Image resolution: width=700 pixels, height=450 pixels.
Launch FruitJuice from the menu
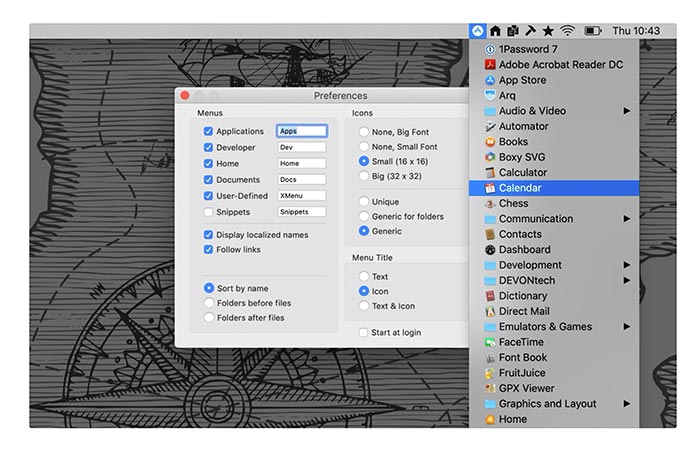[x=554, y=373]
